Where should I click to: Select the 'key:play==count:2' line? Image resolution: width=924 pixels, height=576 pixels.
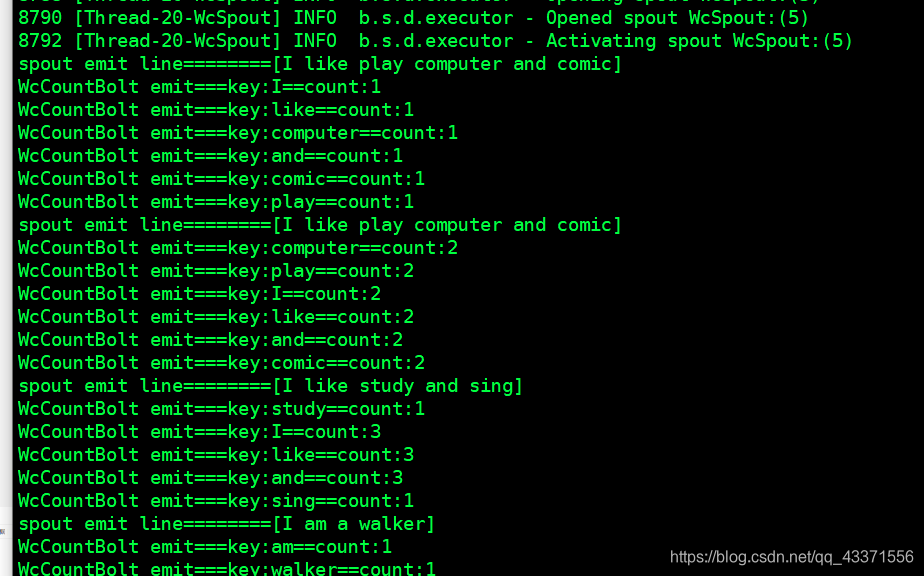pyautogui.click(x=216, y=271)
